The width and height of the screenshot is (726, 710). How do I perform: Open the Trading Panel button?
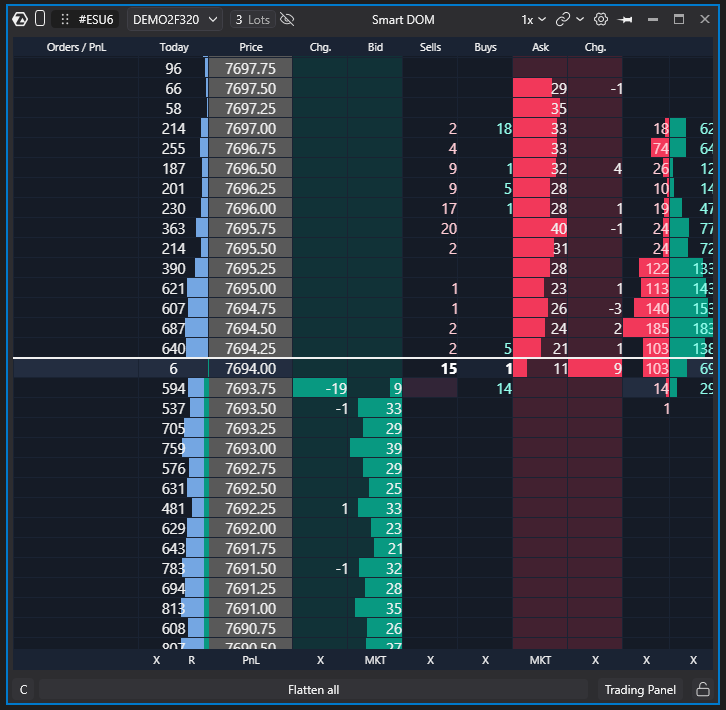click(640, 690)
